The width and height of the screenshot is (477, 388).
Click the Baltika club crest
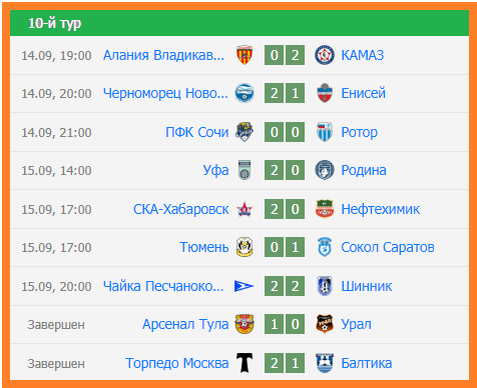pos(324,363)
